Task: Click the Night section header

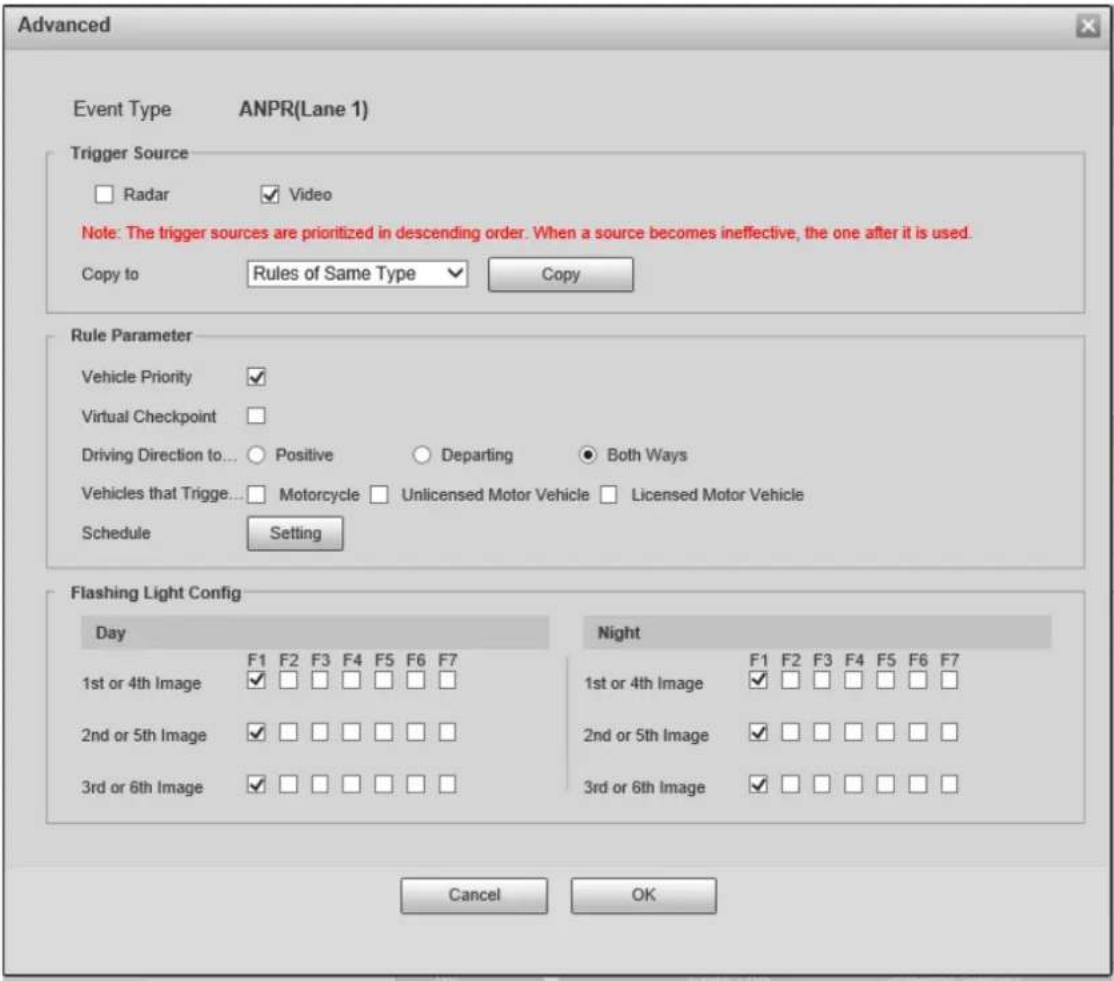Action: [817, 632]
